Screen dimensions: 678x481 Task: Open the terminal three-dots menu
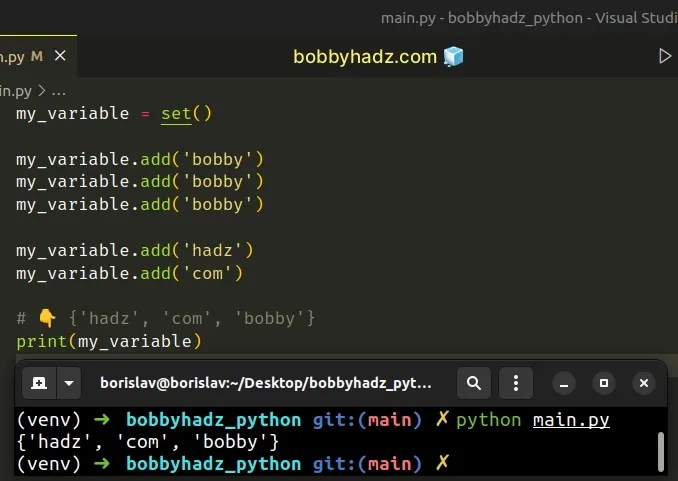[516, 383]
